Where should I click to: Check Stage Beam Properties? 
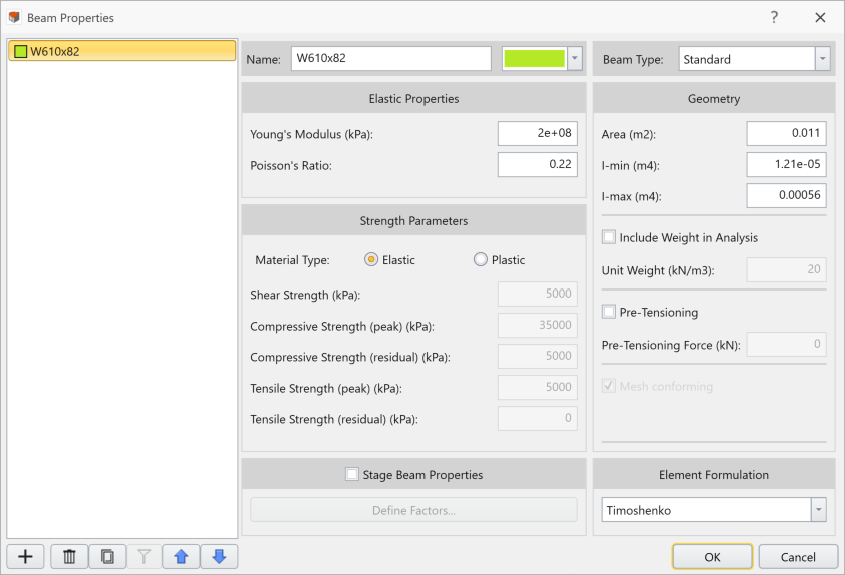tap(351, 474)
